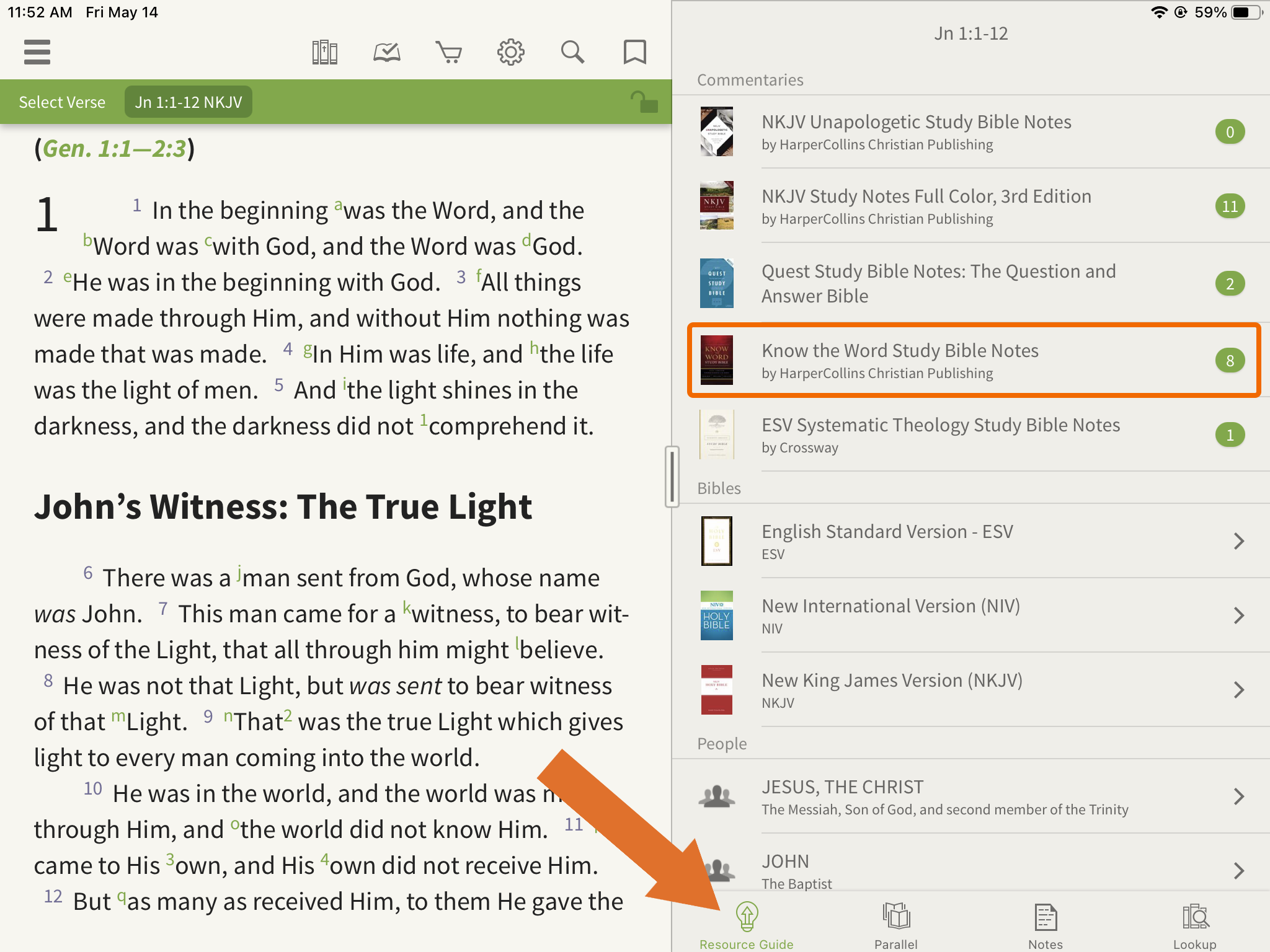The width and height of the screenshot is (1270, 952).
Task: Tap the 11:52 AM clock in status bar
Action: (x=40, y=12)
